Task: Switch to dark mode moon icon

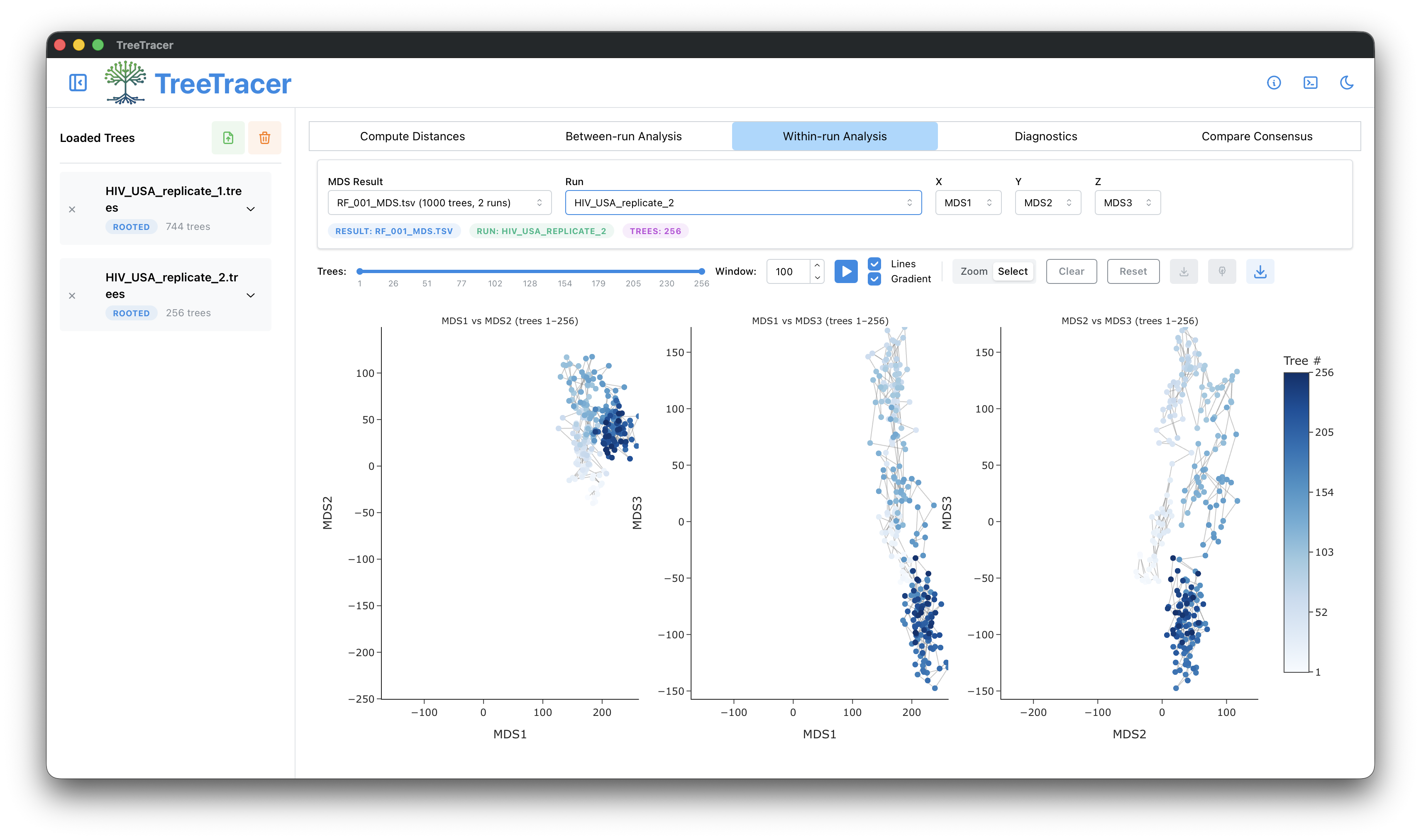Action: tap(1346, 83)
